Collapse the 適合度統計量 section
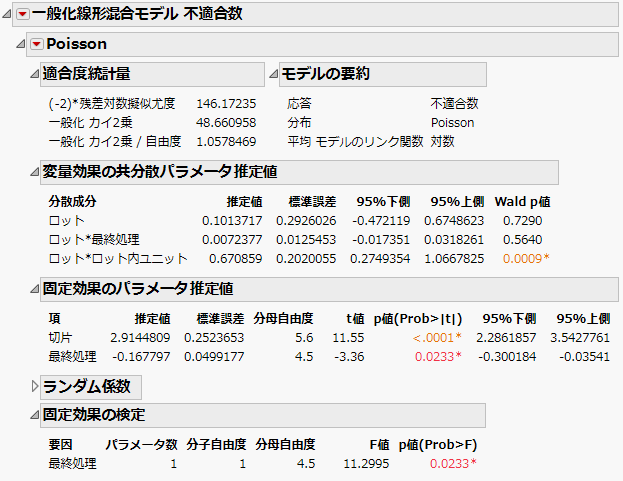The image size is (623, 481). 35,74
